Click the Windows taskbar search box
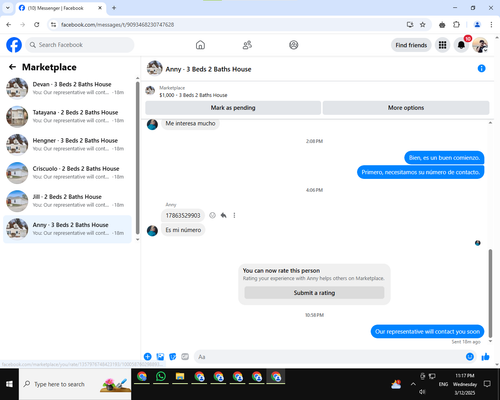Screen dimensions: 500x400 point(75,384)
